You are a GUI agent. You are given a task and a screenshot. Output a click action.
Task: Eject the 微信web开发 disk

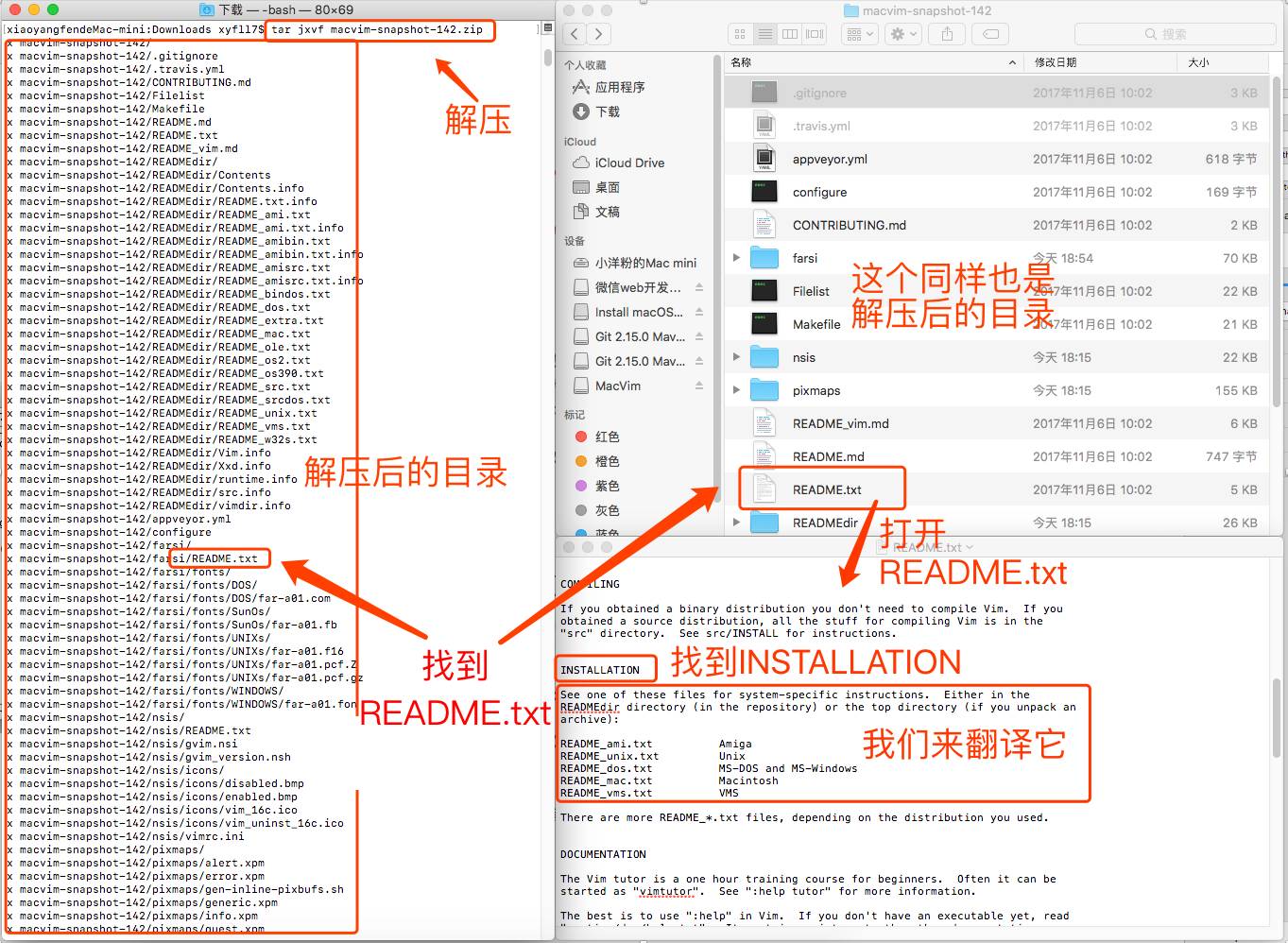point(699,287)
